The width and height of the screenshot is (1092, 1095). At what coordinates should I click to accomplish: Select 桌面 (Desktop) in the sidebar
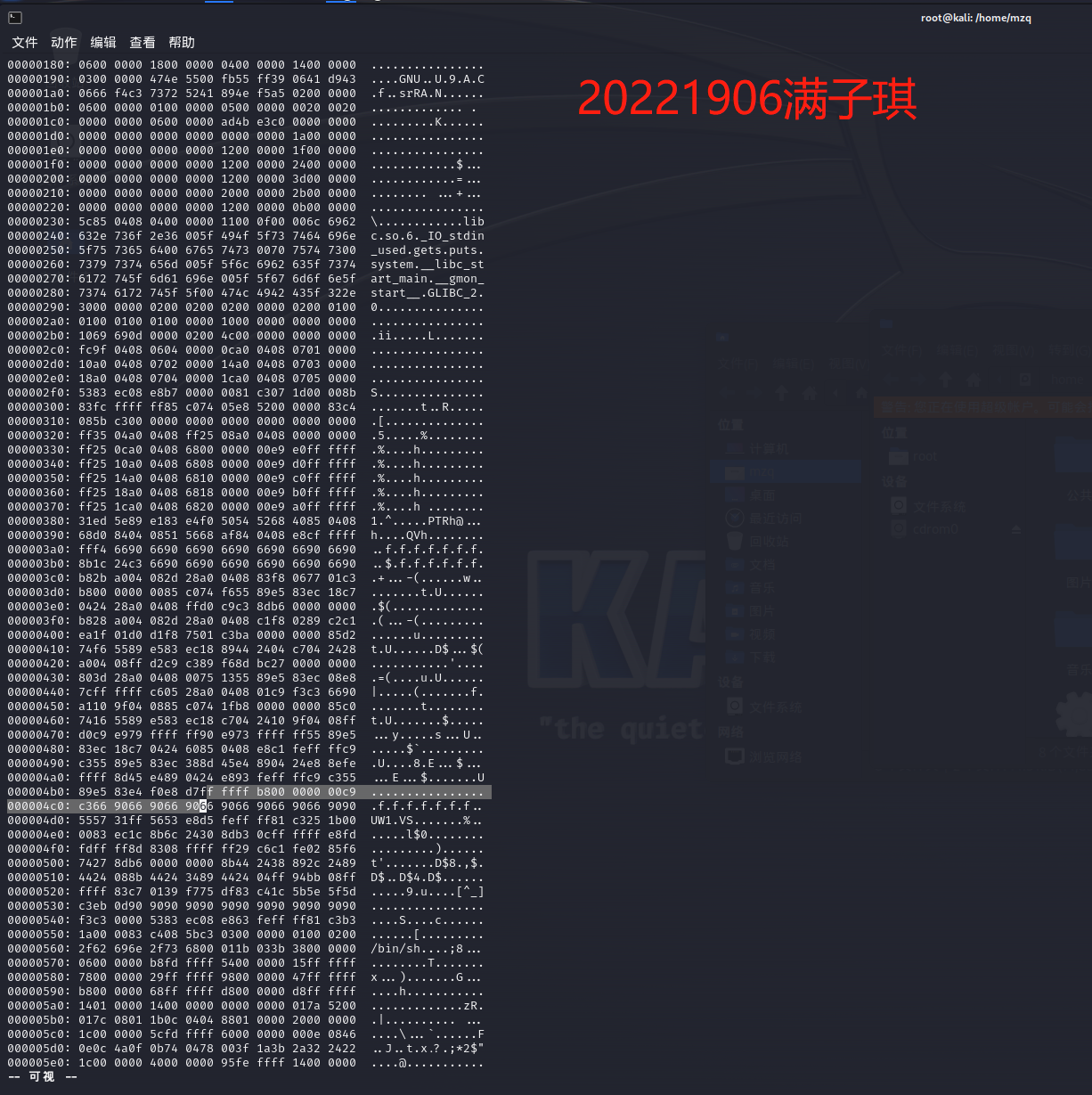(x=762, y=494)
